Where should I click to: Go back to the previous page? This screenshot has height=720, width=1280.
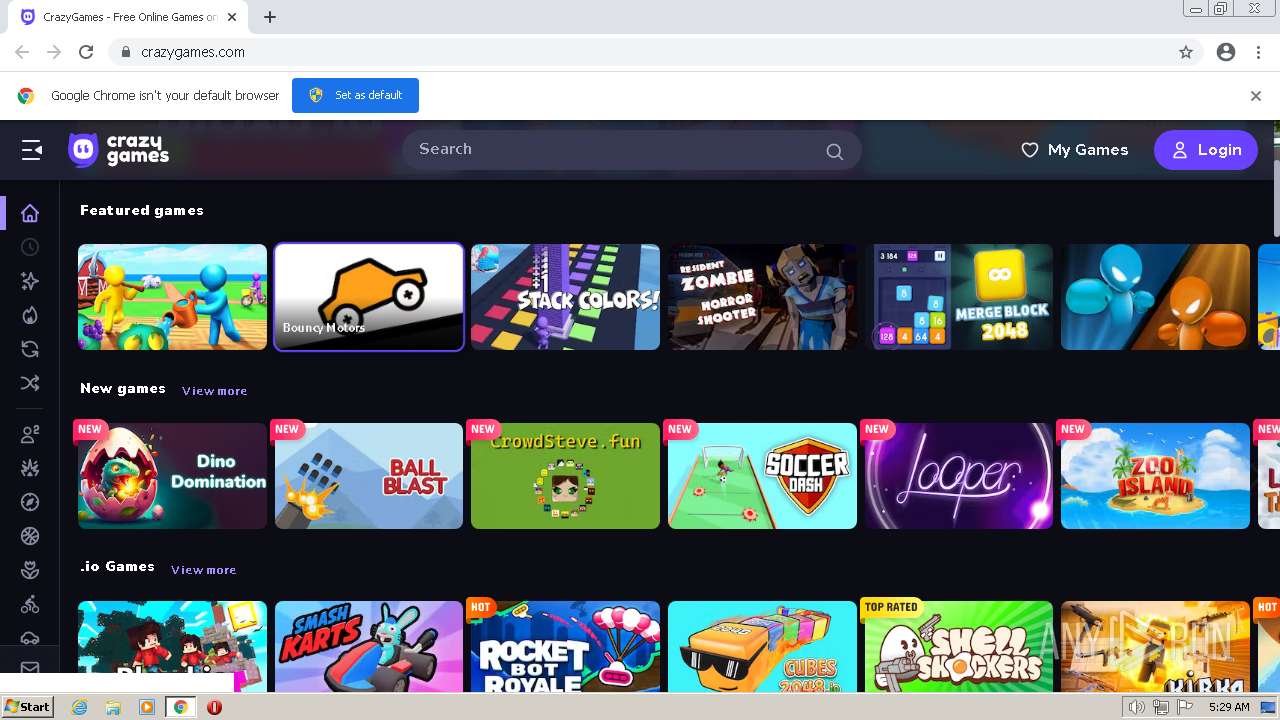[22, 52]
